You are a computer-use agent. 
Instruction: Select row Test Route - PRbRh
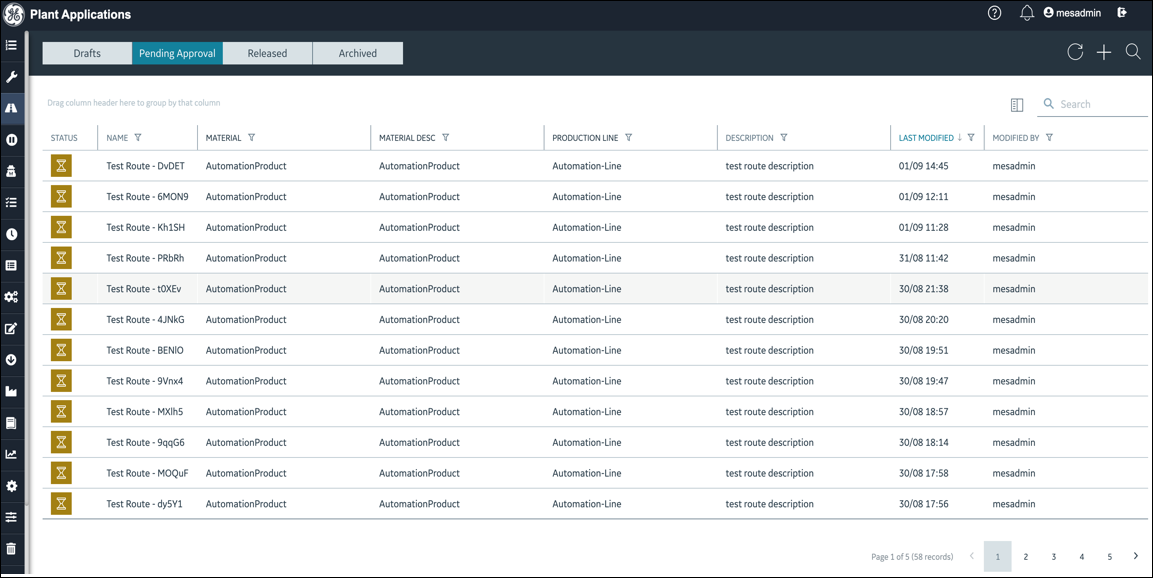[x=595, y=258]
